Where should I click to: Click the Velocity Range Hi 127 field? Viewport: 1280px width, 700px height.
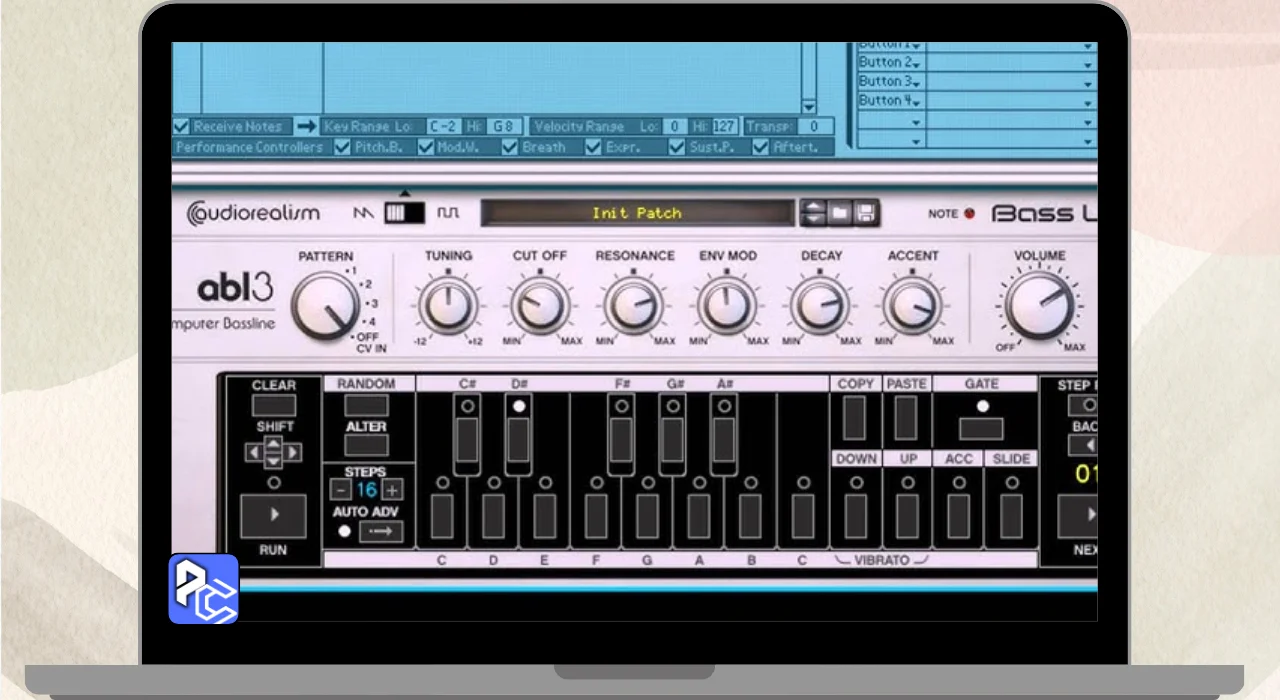[x=725, y=127]
